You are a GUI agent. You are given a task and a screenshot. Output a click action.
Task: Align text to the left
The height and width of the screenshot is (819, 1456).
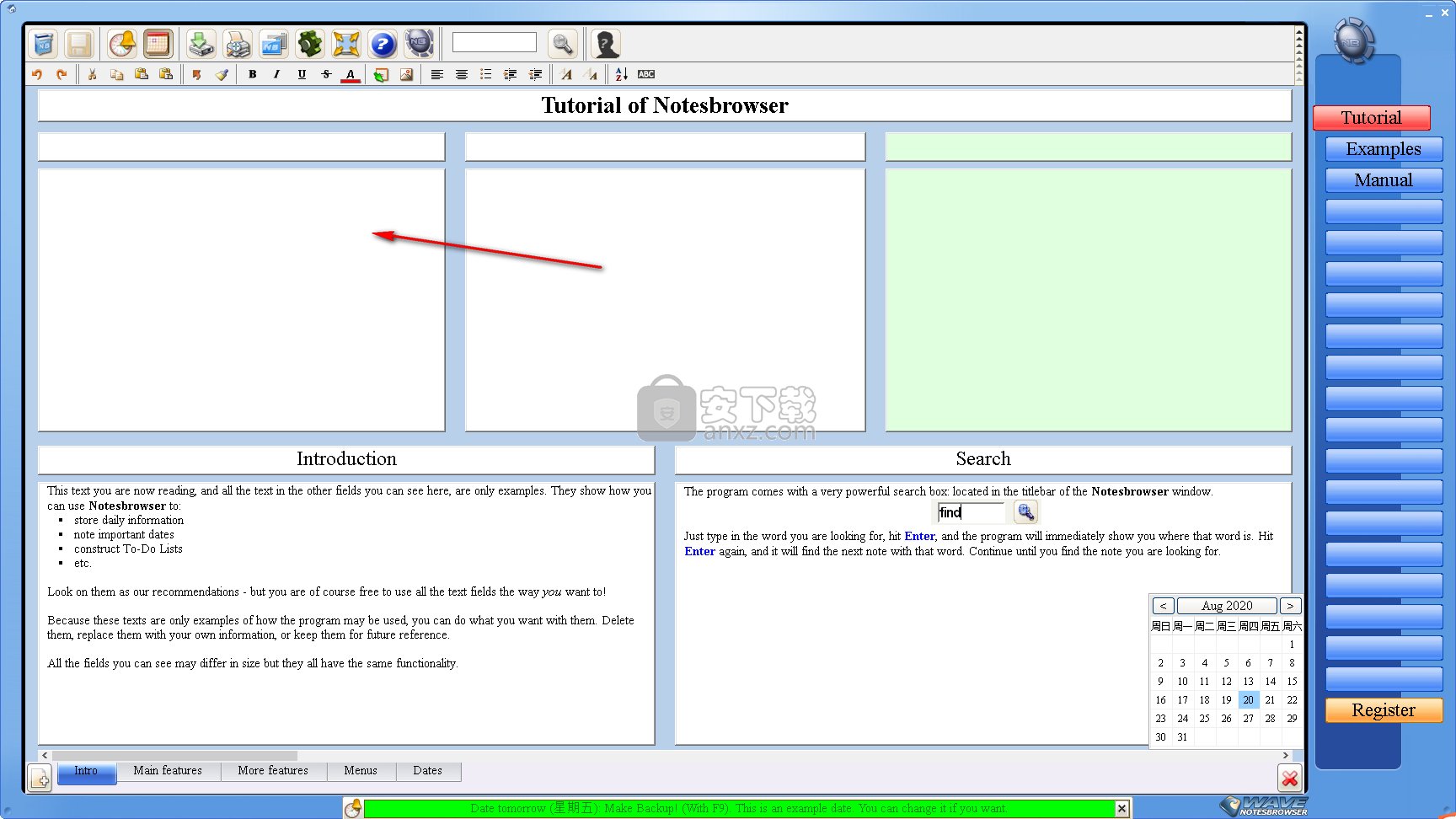[x=437, y=74]
